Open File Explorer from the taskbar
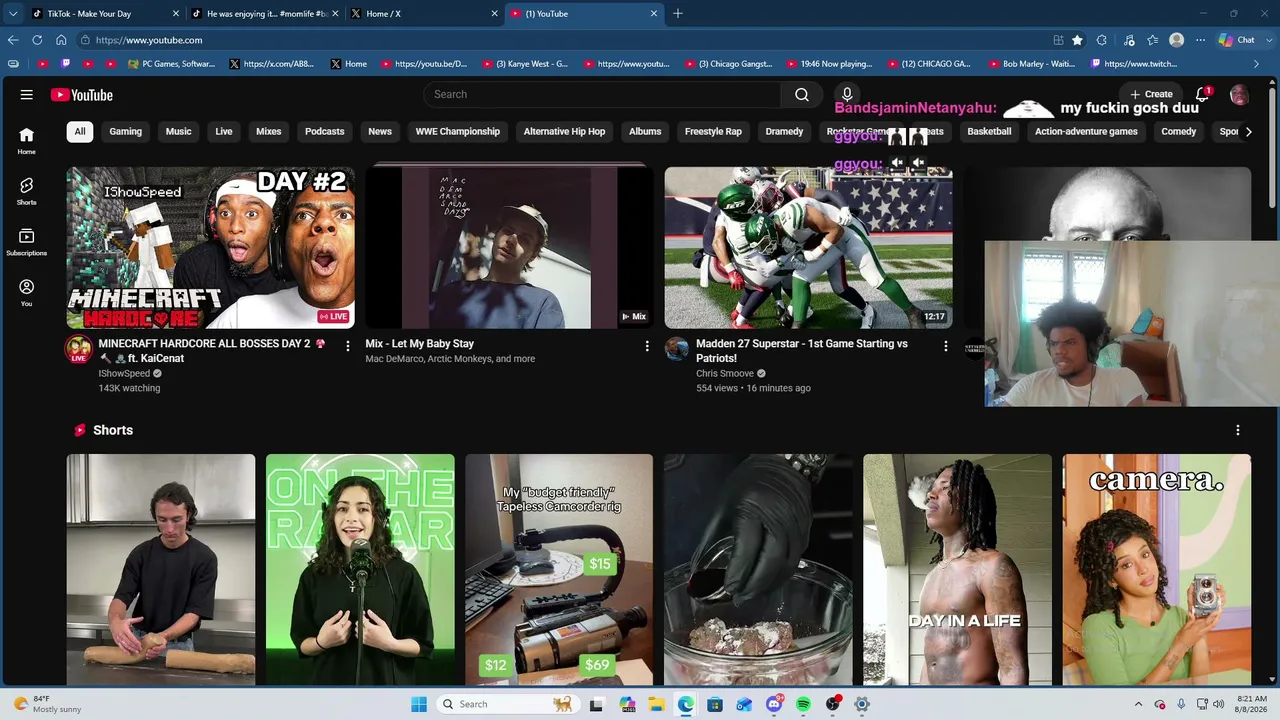The height and width of the screenshot is (720, 1280). 656,704
